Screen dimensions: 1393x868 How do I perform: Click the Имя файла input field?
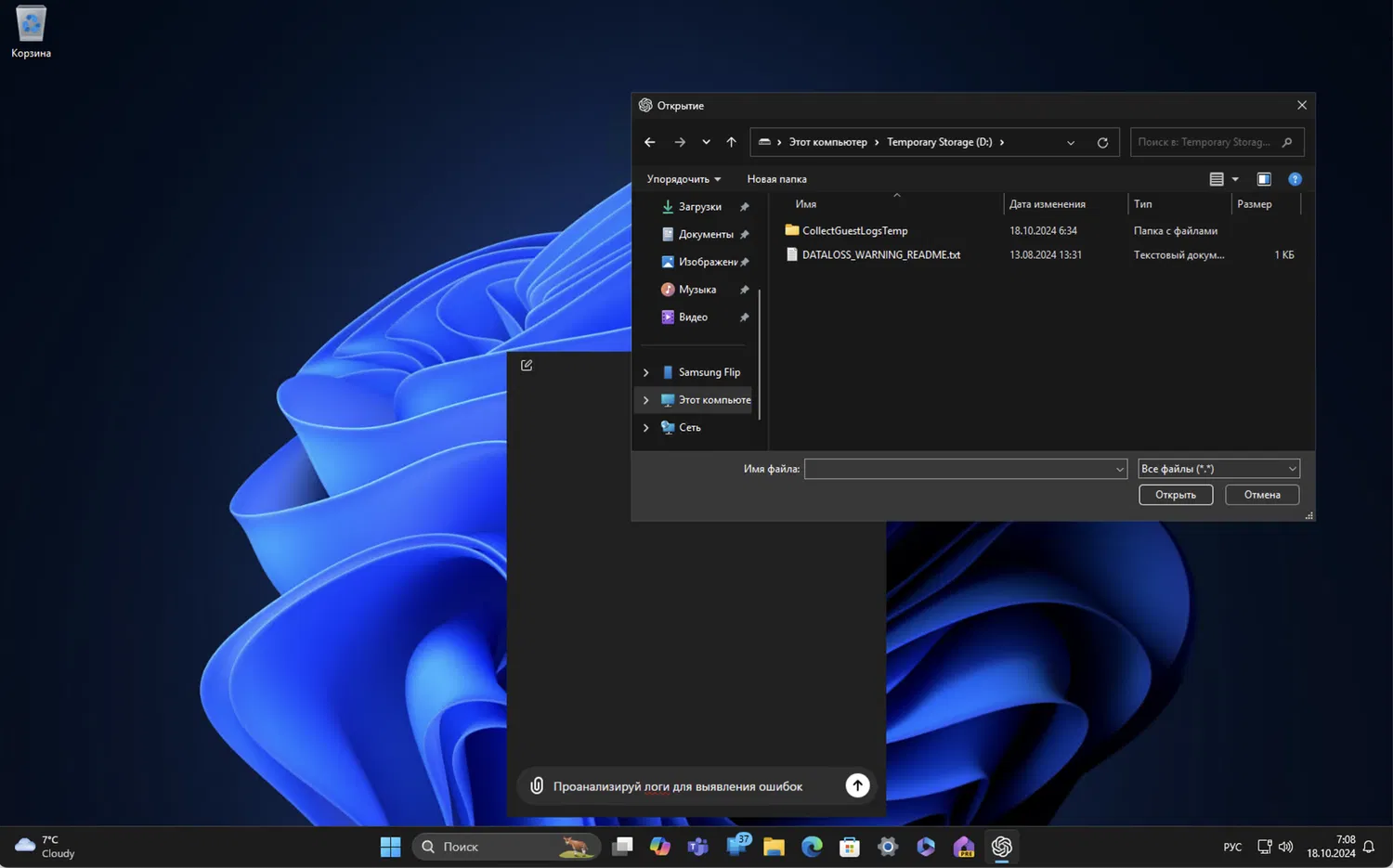[958, 469]
